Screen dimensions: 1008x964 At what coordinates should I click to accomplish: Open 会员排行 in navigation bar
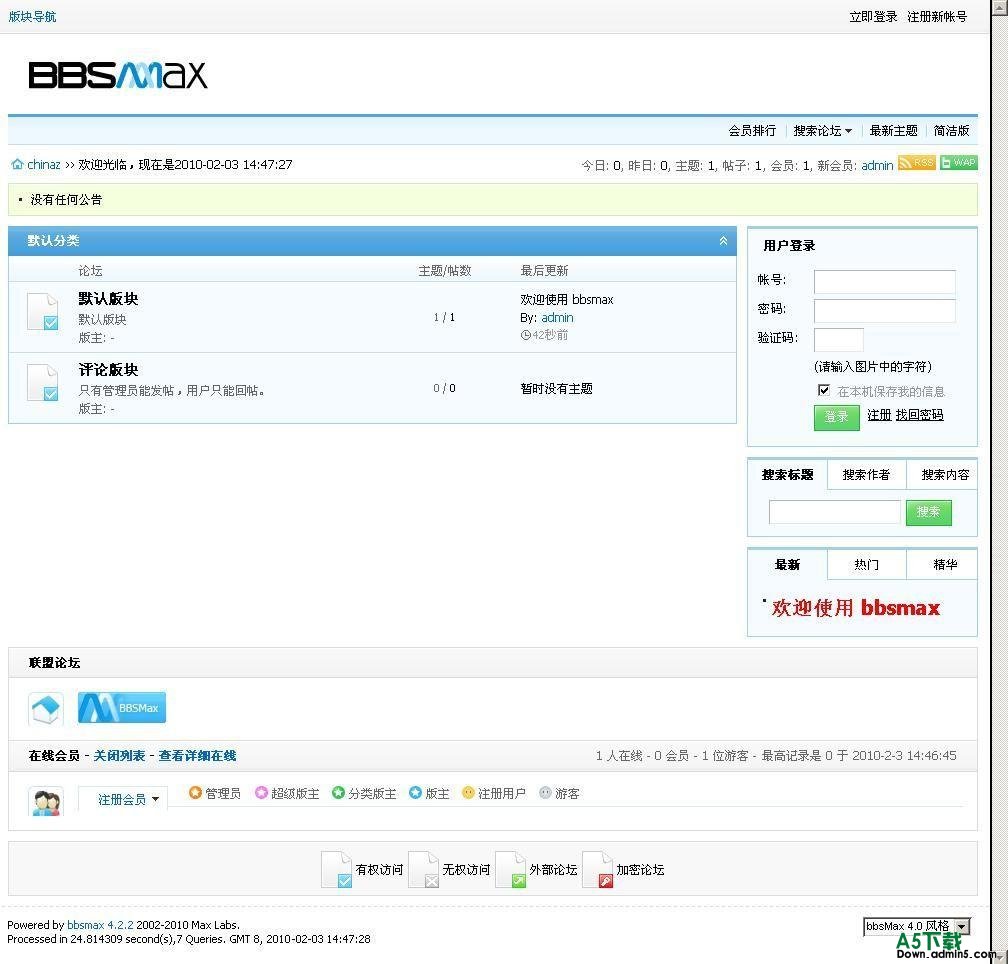point(752,131)
